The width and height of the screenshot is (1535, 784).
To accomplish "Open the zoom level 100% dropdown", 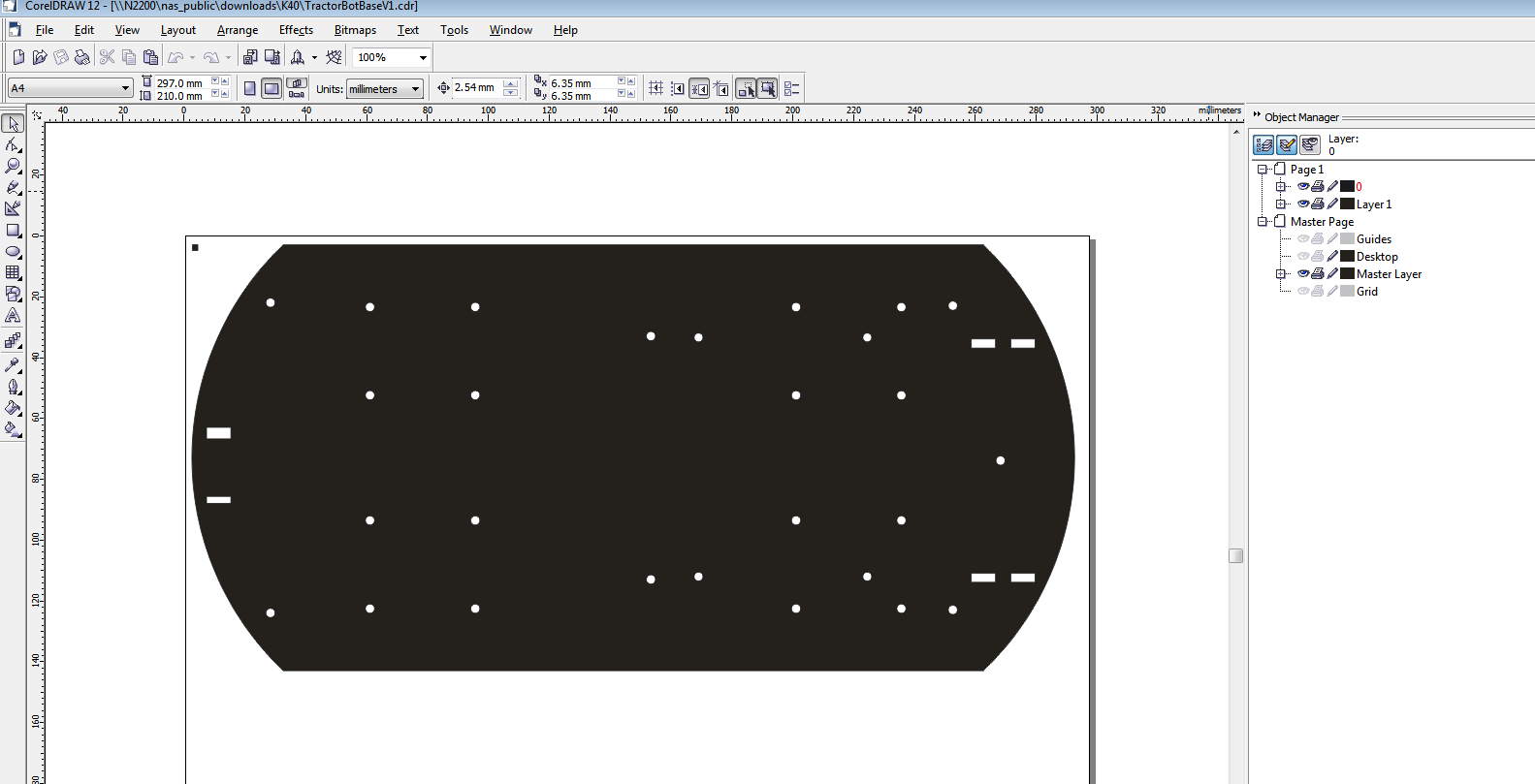I will tap(423, 57).
